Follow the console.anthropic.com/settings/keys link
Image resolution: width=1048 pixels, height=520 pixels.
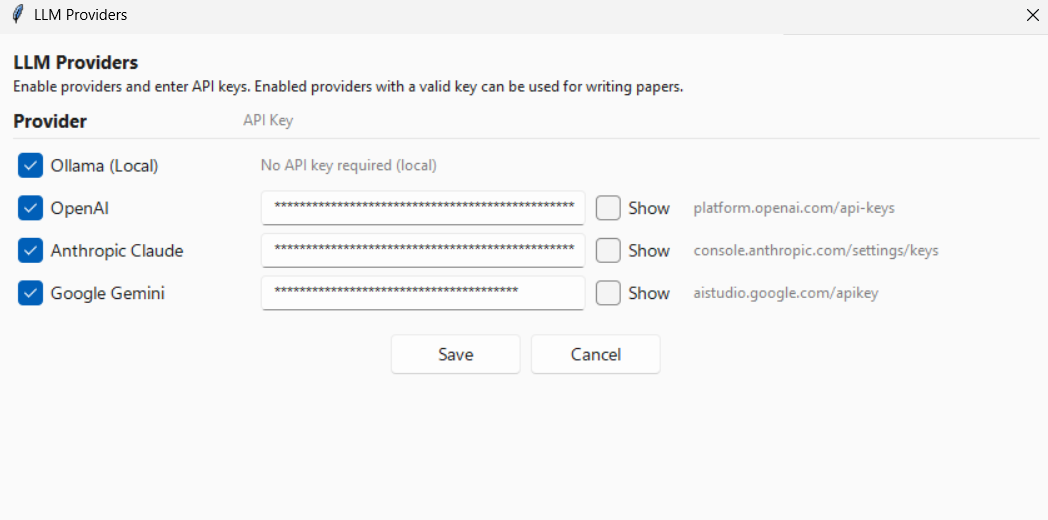[x=816, y=251]
